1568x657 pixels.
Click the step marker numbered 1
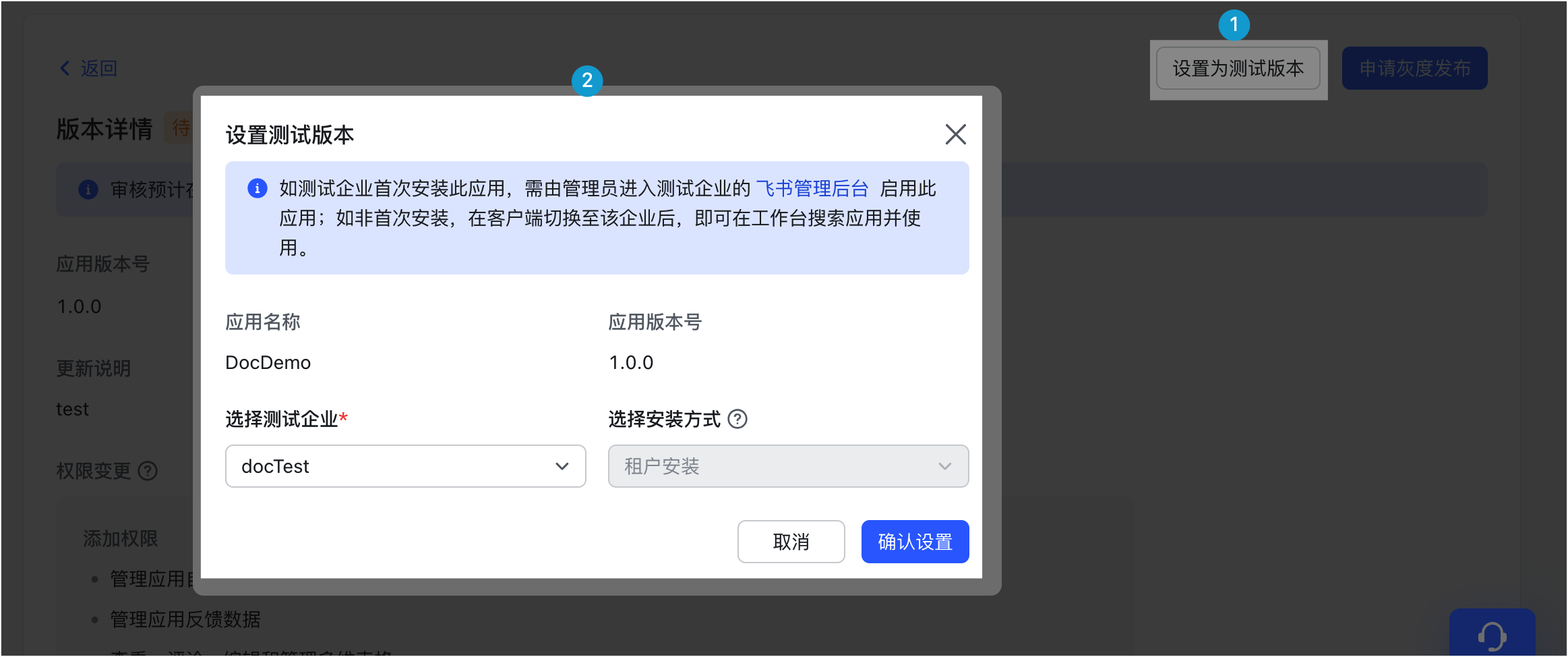(x=1234, y=25)
